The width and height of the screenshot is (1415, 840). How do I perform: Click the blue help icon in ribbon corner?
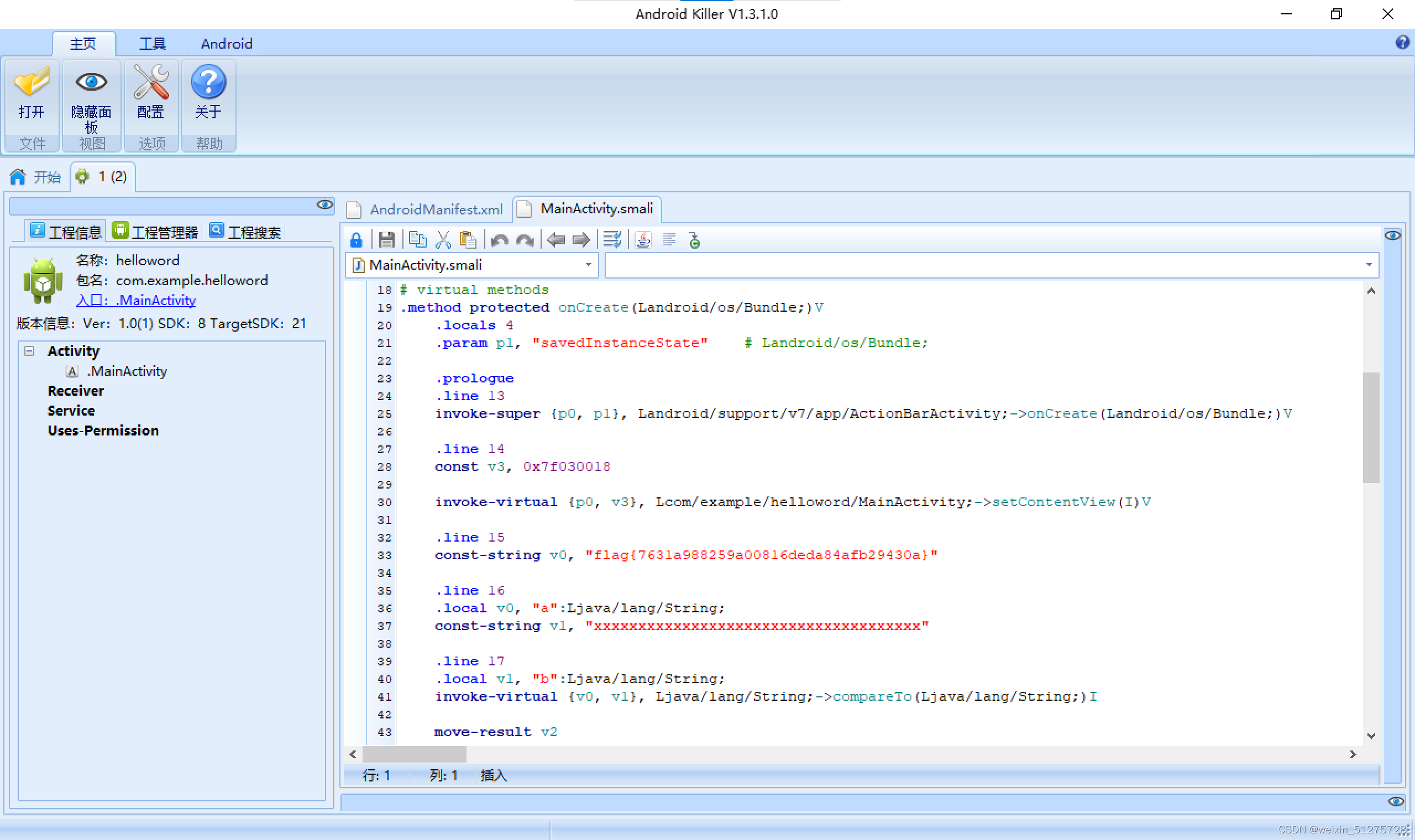coord(1402,43)
